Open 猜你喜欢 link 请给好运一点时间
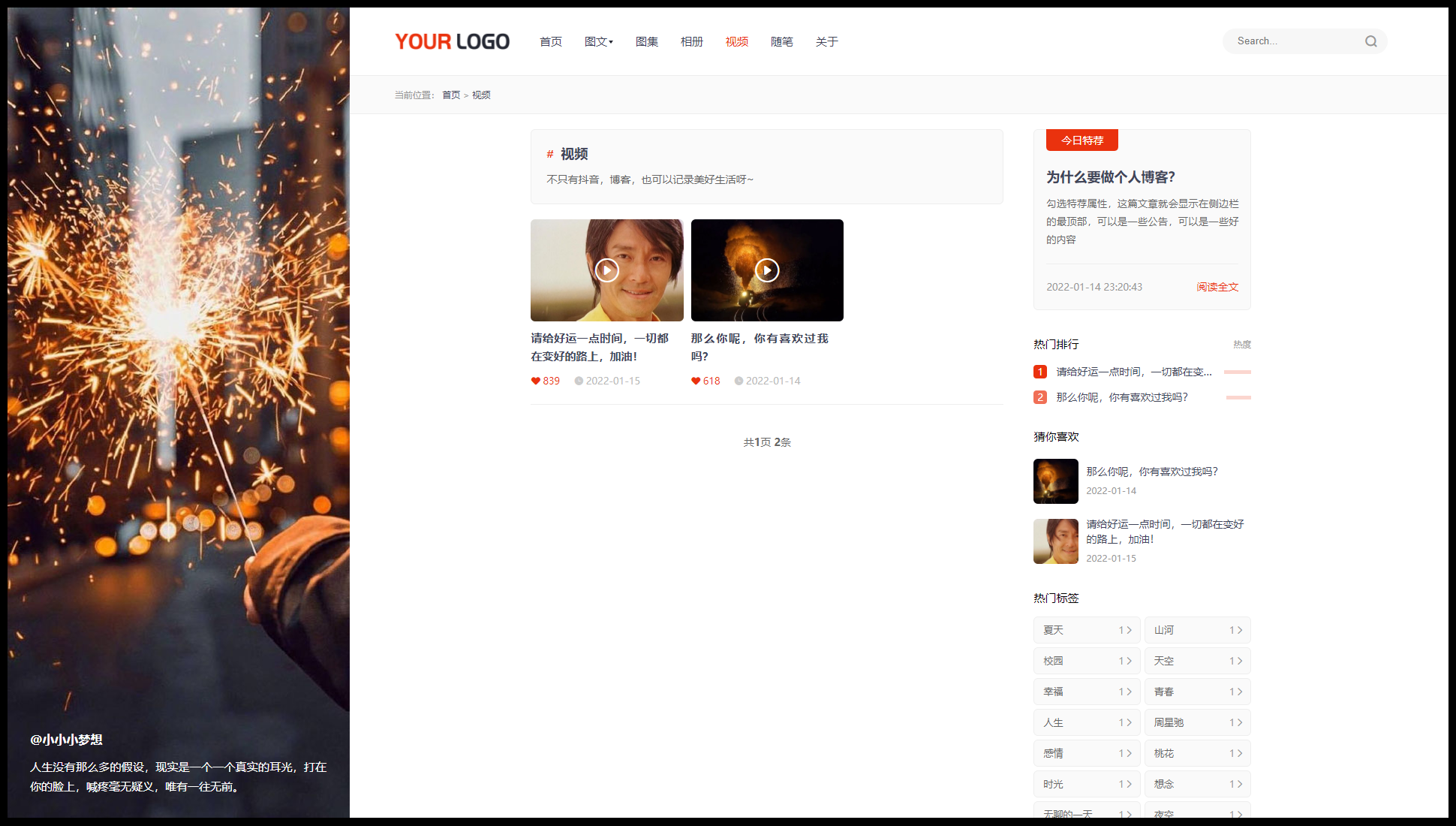1456x826 pixels. [x=1166, y=532]
